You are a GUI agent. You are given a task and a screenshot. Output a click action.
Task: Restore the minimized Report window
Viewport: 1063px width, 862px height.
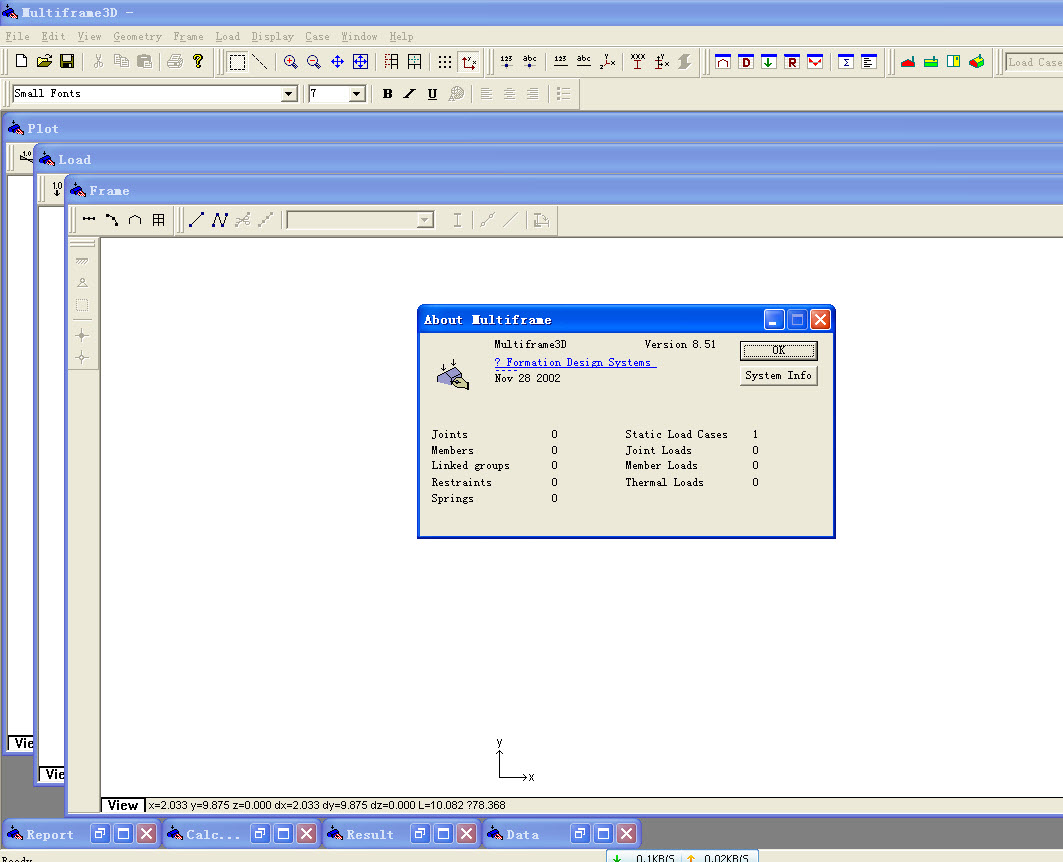[100, 834]
